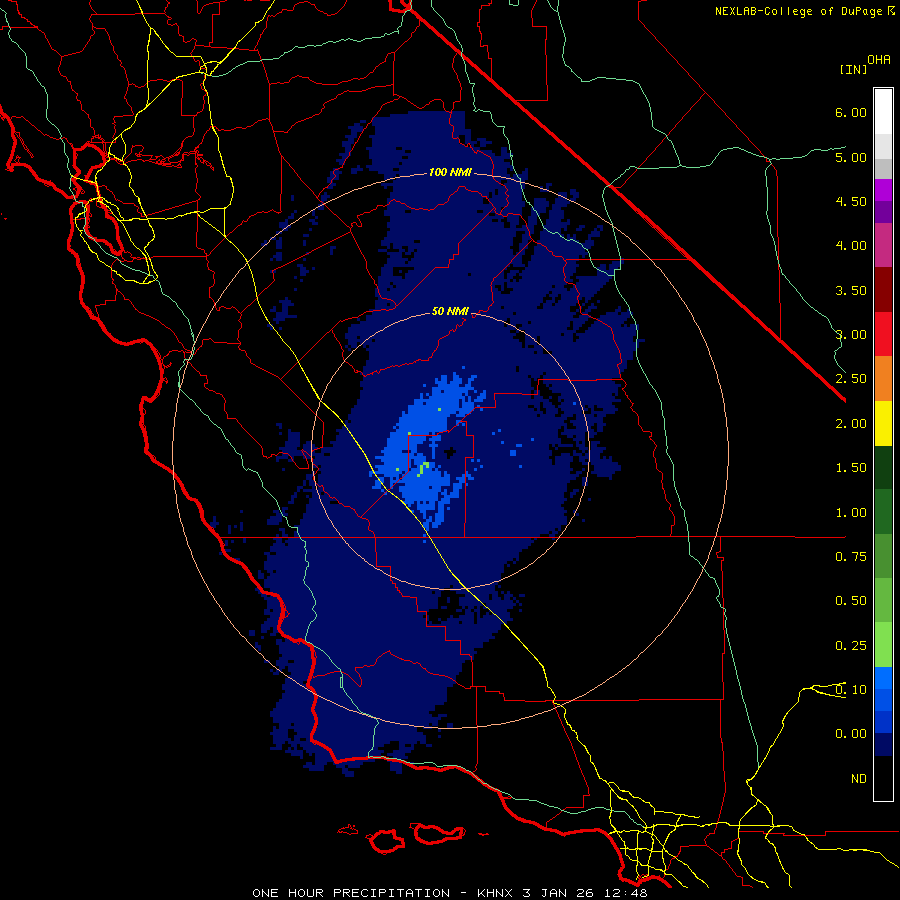Select the light green swatch beside 0.50
Viewport: 900px width, 900px height.
pyautogui.click(x=883, y=601)
